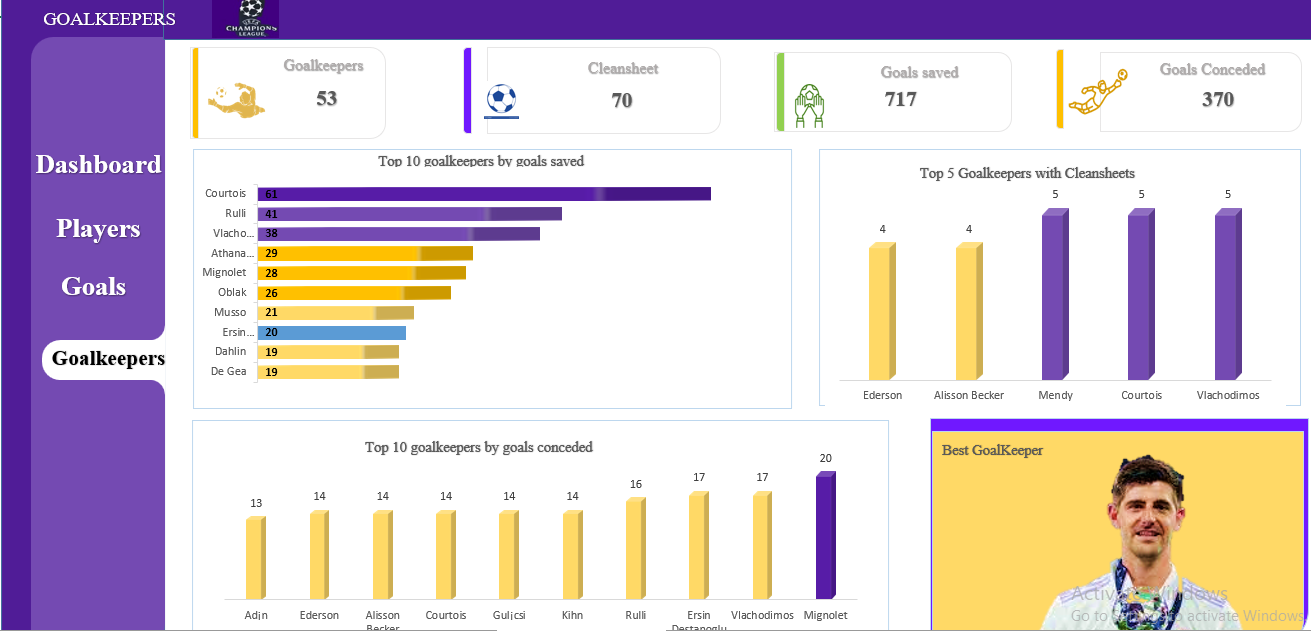Click the value 717 under Goals saved
Image resolution: width=1311 pixels, height=631 pixels.
[x=900, y=99]
